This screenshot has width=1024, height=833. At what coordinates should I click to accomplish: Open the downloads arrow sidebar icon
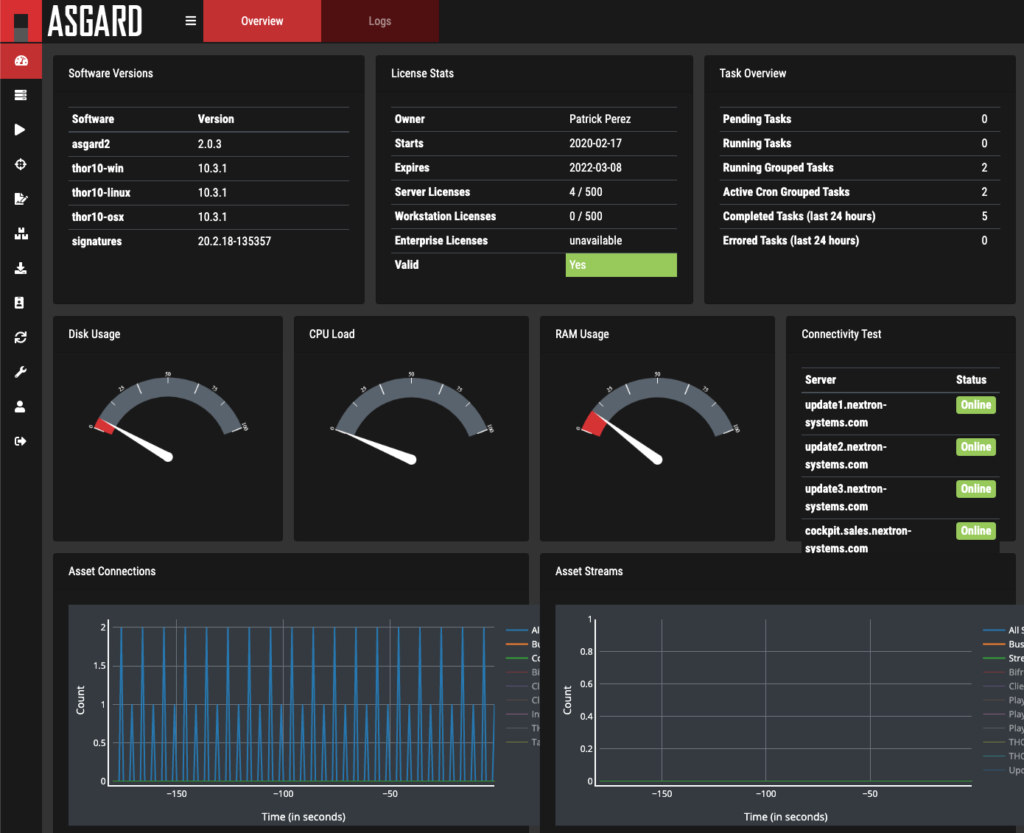pyautogui.click(x=21, y=268)
